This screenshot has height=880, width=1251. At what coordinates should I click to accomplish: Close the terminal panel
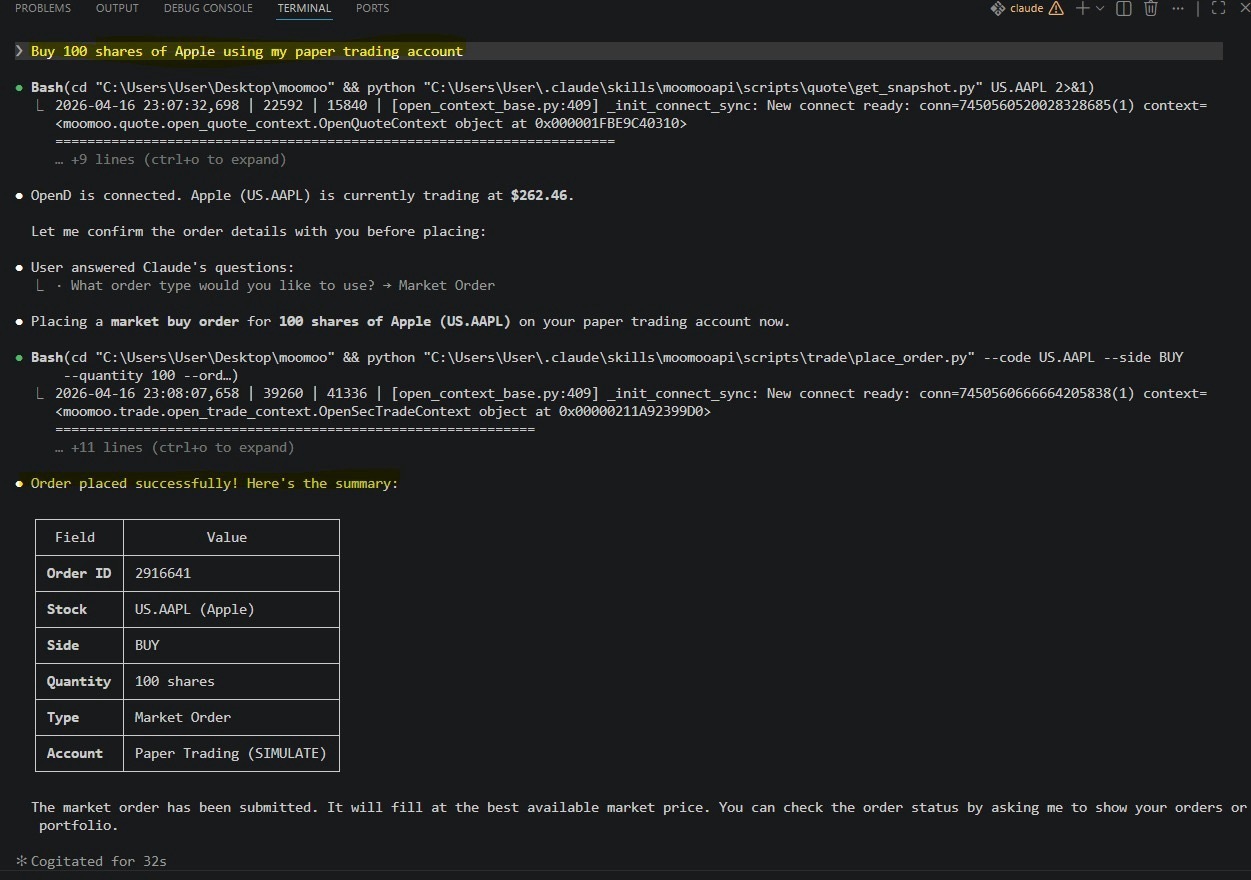(x=1244, y=8)
